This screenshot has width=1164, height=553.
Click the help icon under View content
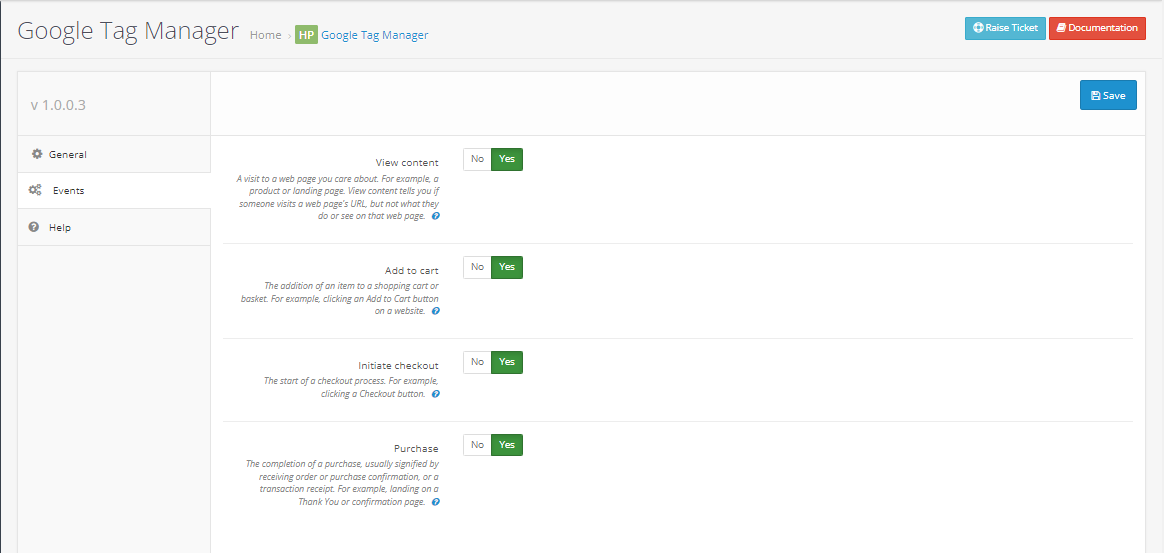click(x=436, y=216)
